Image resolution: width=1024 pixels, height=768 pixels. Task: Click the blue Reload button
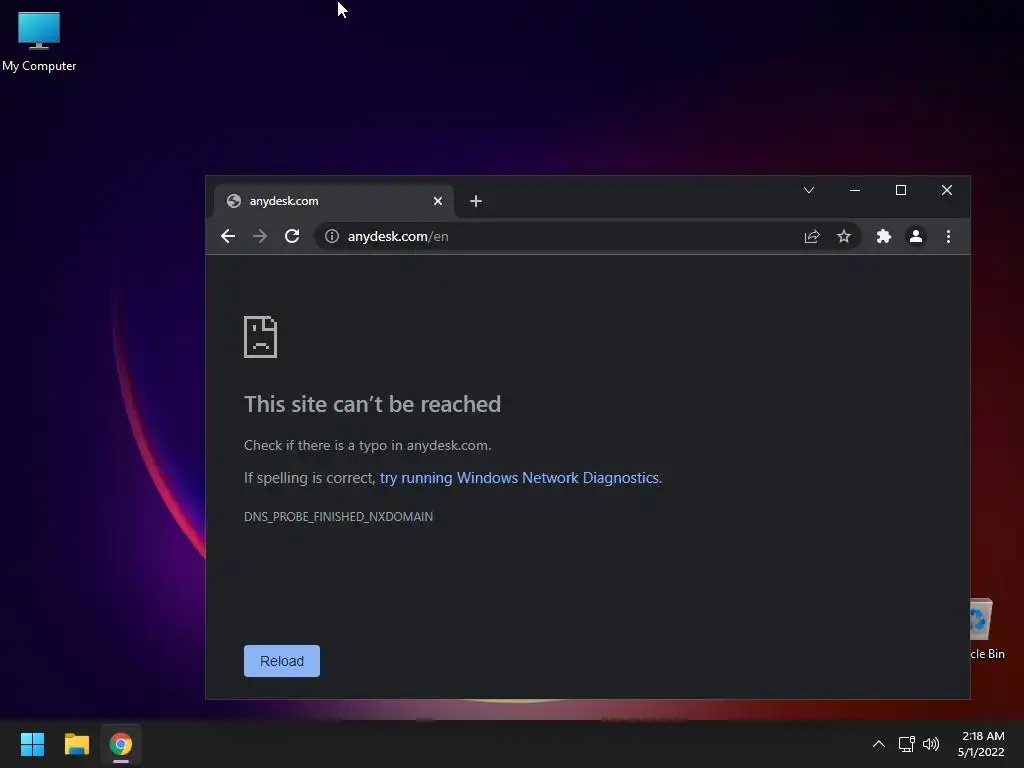[282, 661]
